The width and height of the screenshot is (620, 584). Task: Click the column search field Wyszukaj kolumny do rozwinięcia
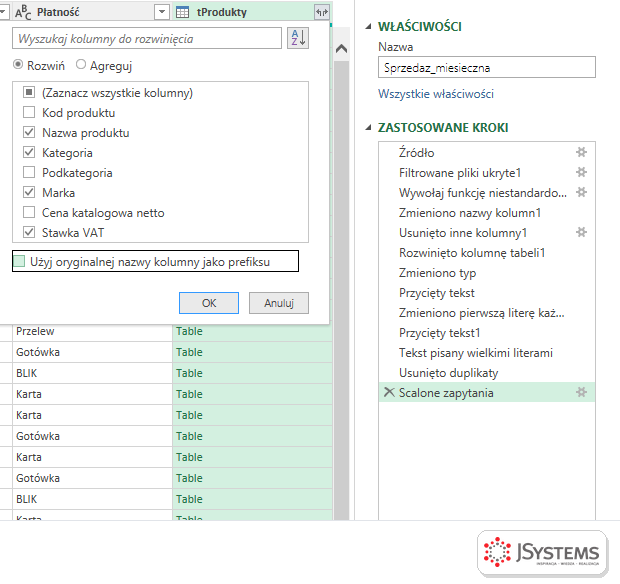(147, 38)
